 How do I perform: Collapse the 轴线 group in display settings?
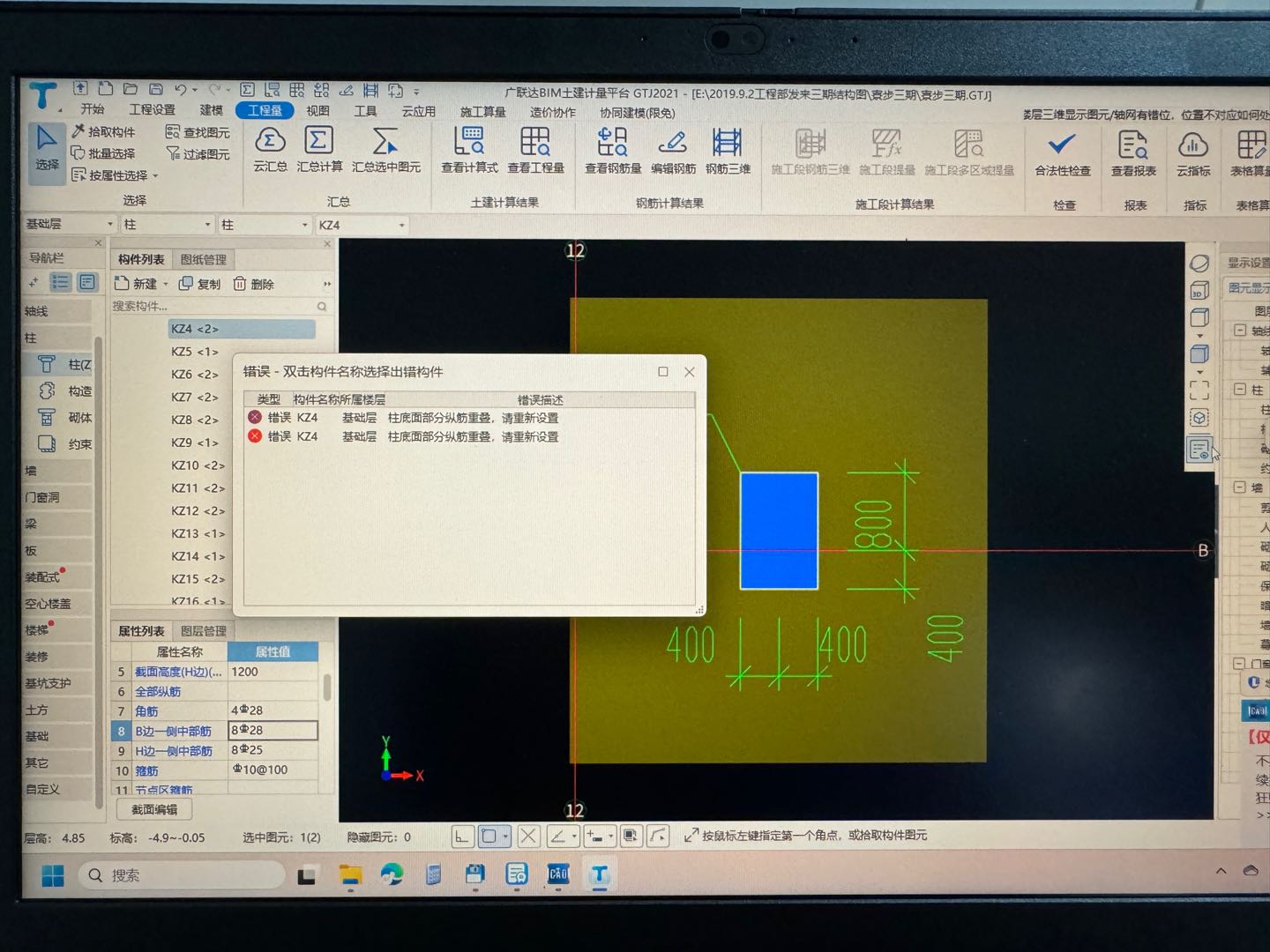point(1240,330)
